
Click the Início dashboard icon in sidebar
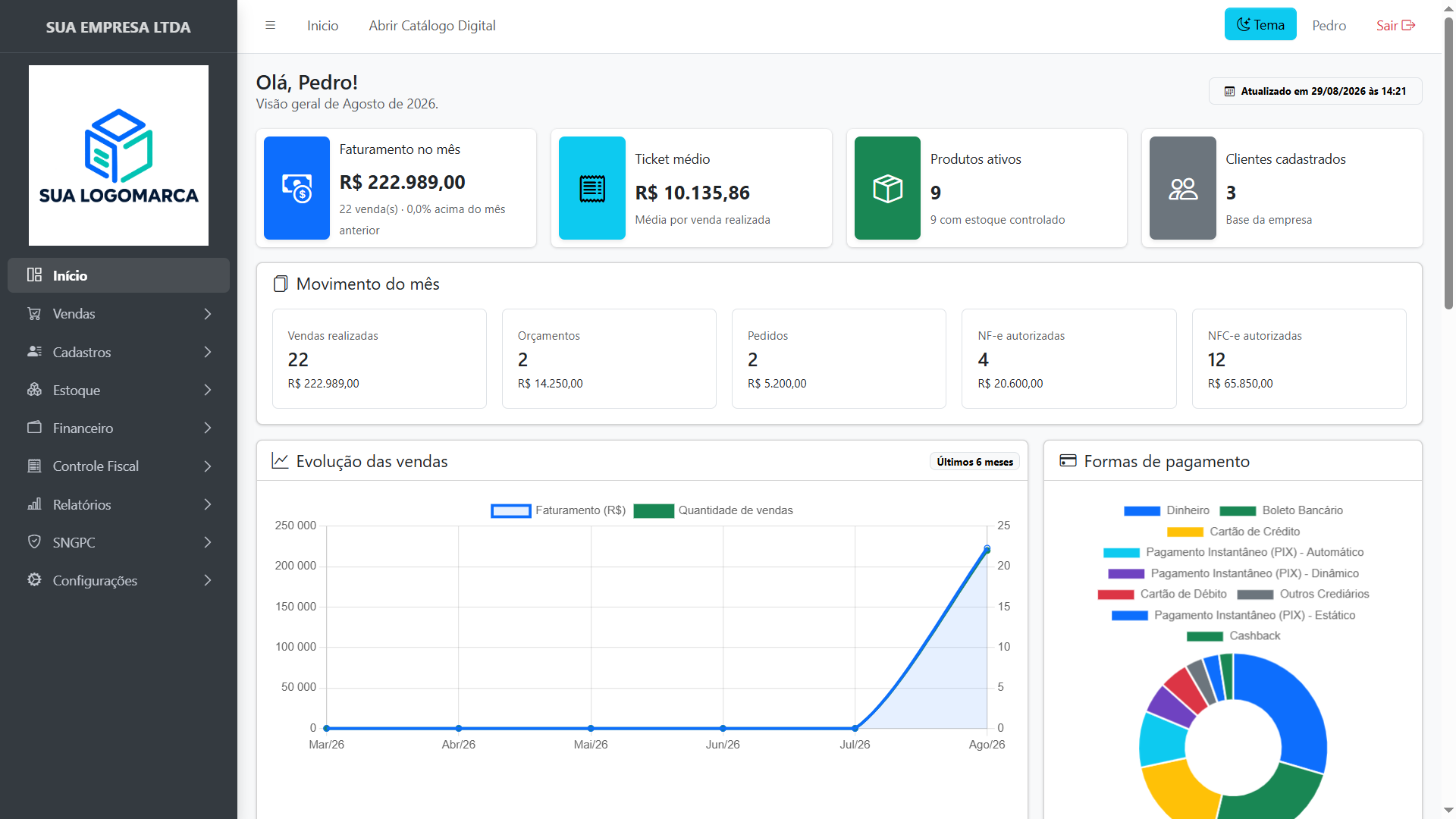(34, 275)
